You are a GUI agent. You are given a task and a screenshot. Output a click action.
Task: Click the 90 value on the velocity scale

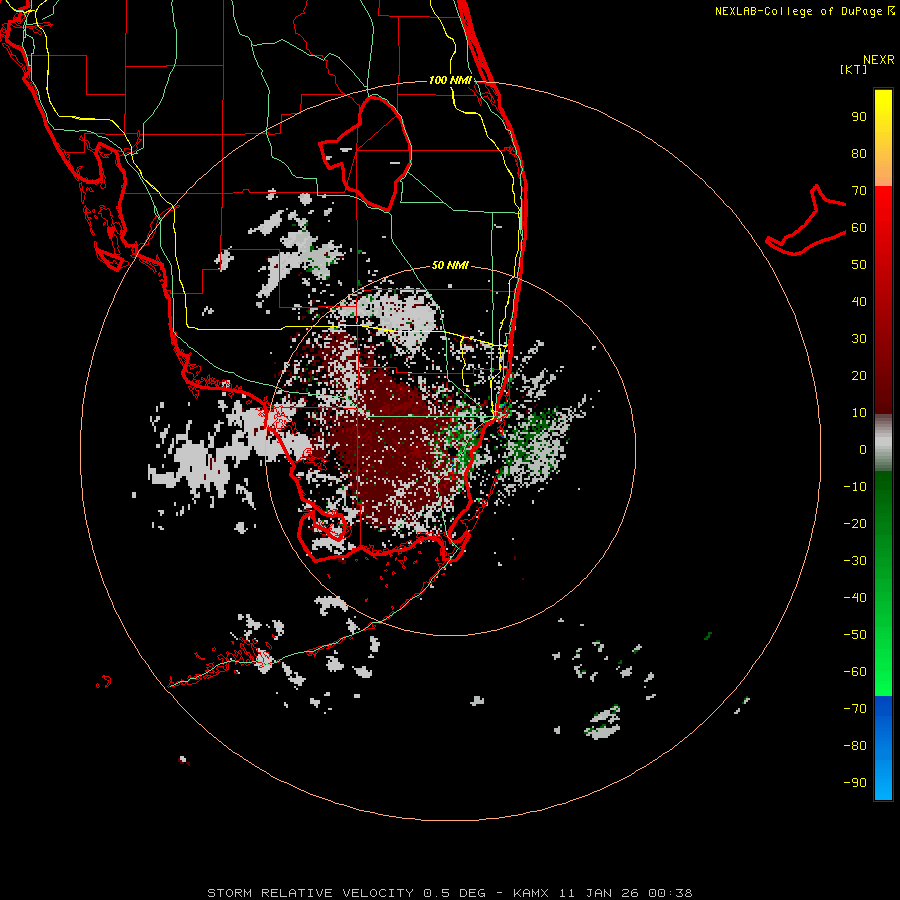pyautogui.click(x=859, y=117)
